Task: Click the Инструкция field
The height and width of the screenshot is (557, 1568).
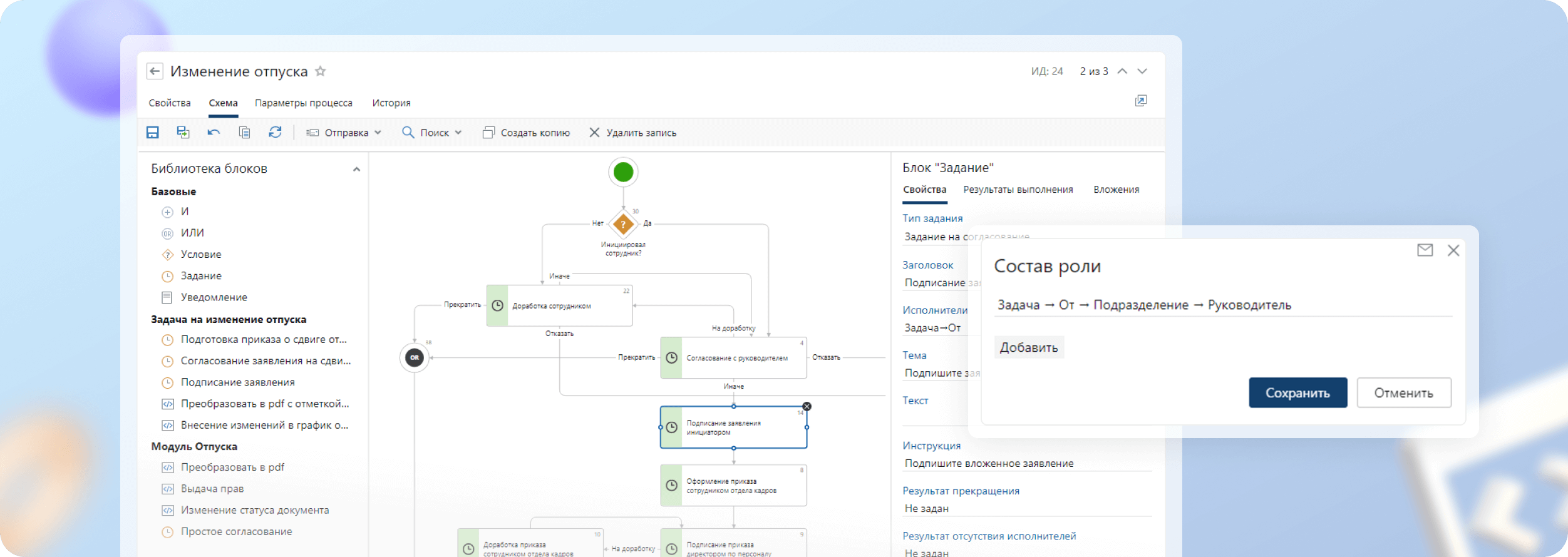Action: pos(1027,464)
